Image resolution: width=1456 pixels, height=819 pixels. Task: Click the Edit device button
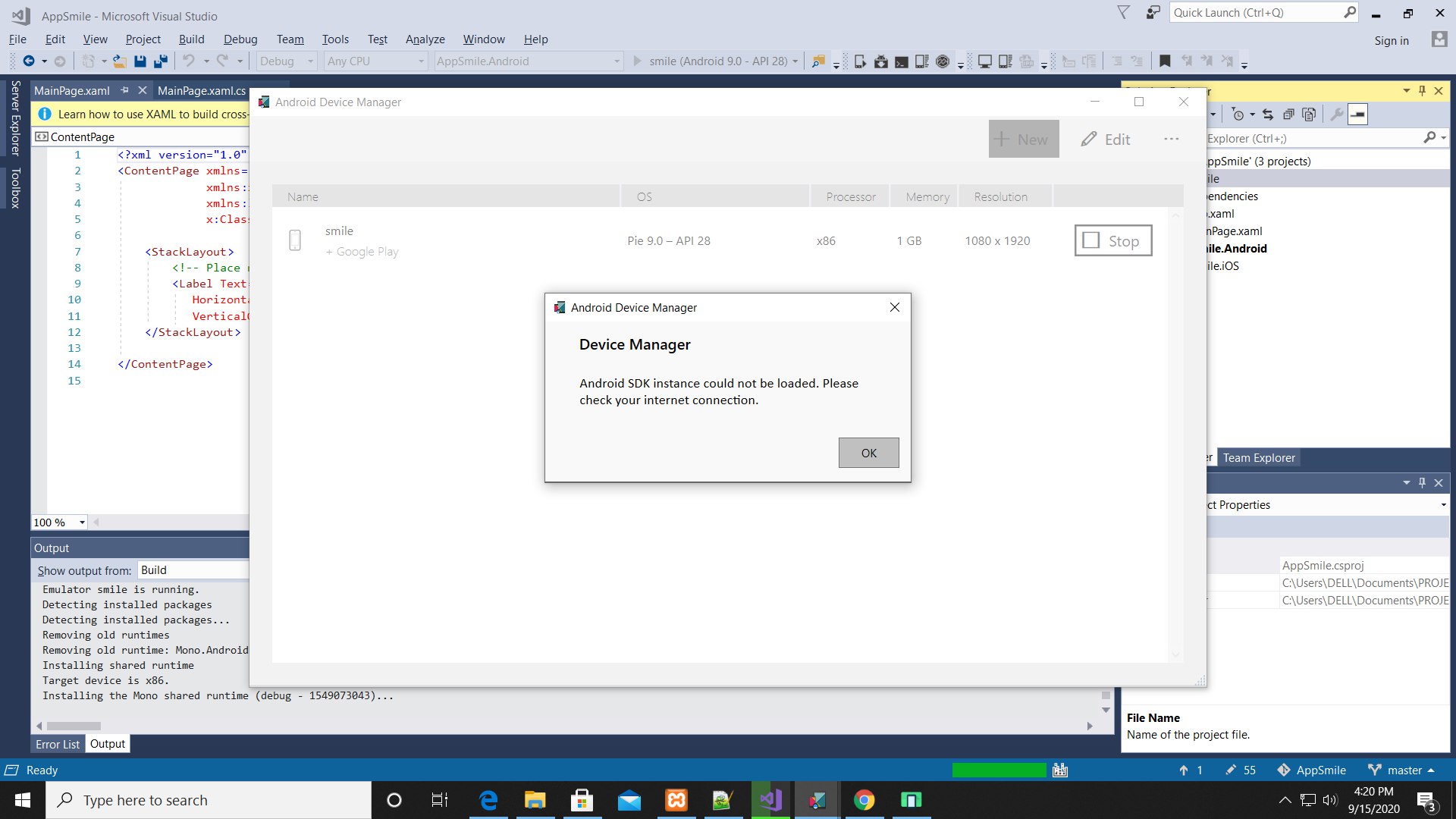tap(1106, 139)
